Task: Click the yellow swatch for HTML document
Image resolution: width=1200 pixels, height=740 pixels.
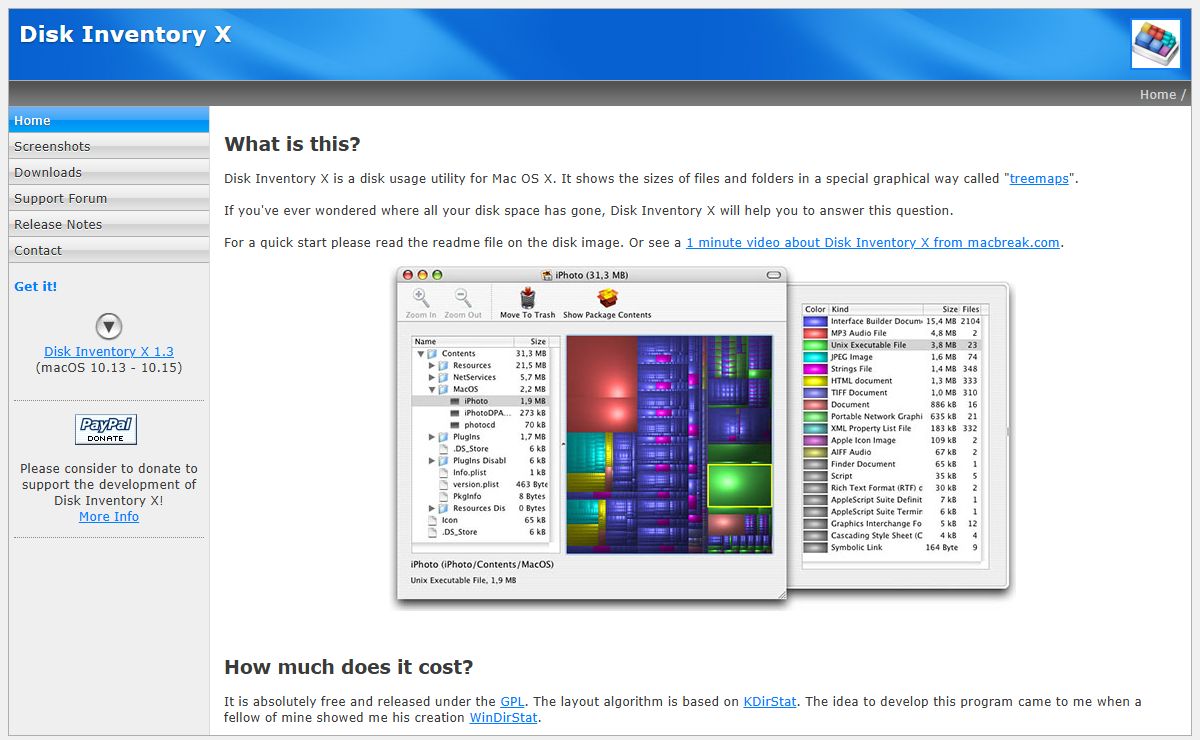Action: point(815,381)
